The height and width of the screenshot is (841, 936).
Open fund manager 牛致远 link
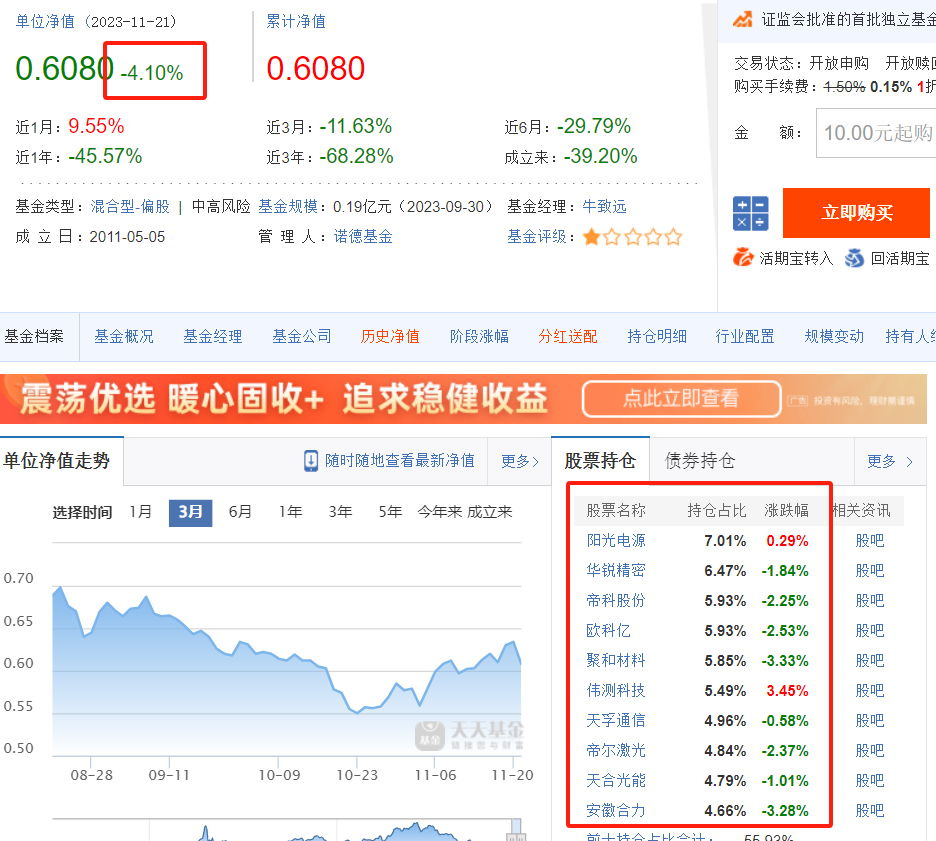pos(604,207)
